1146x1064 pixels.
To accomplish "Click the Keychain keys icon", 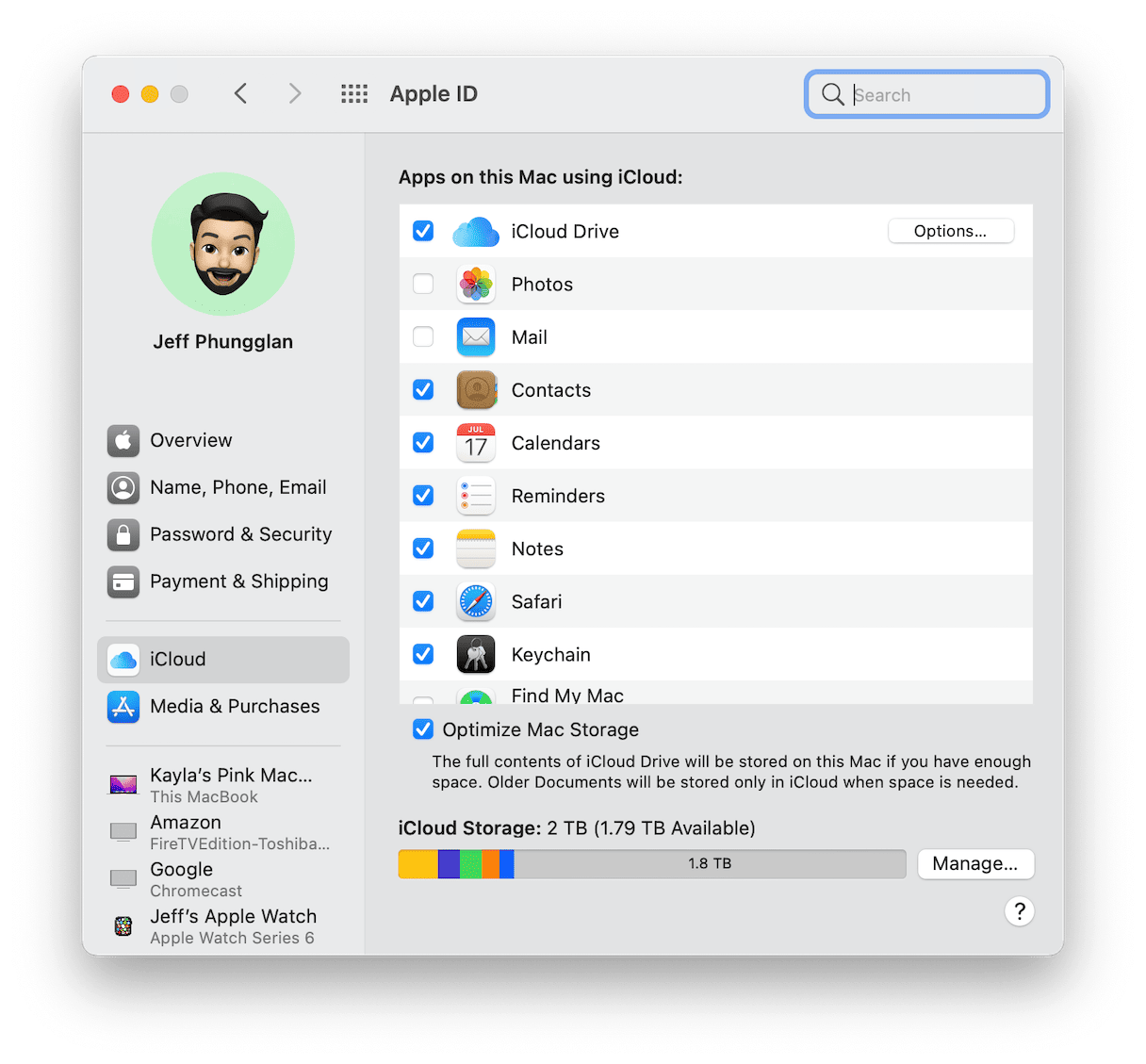I will (476, 654).
